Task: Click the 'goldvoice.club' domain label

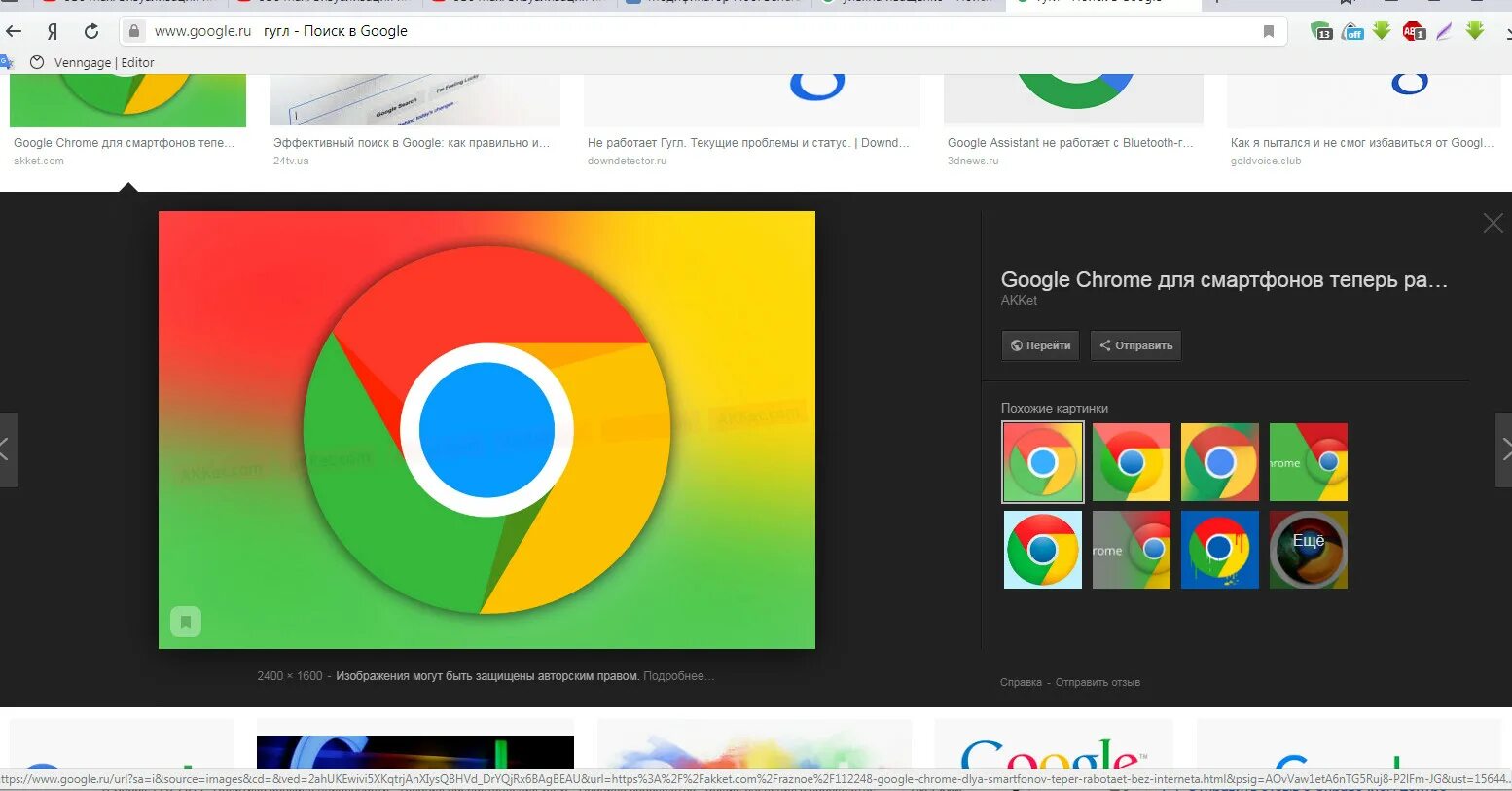Action: 1266,161
